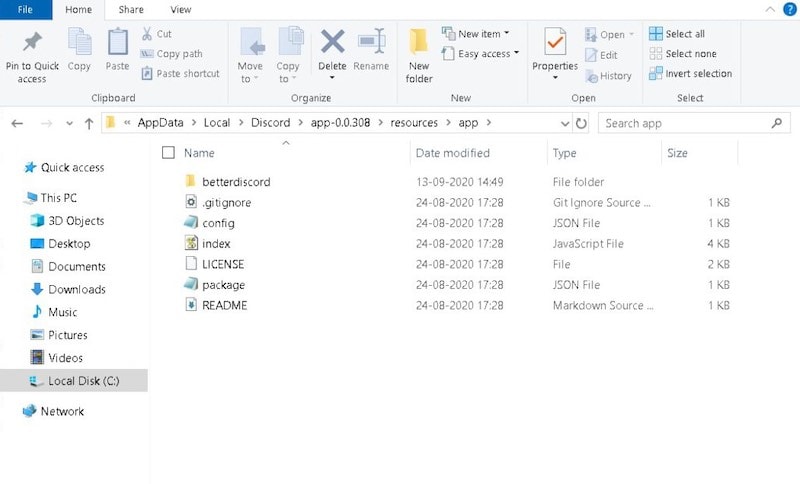Open the Help question mark icon

789,9
